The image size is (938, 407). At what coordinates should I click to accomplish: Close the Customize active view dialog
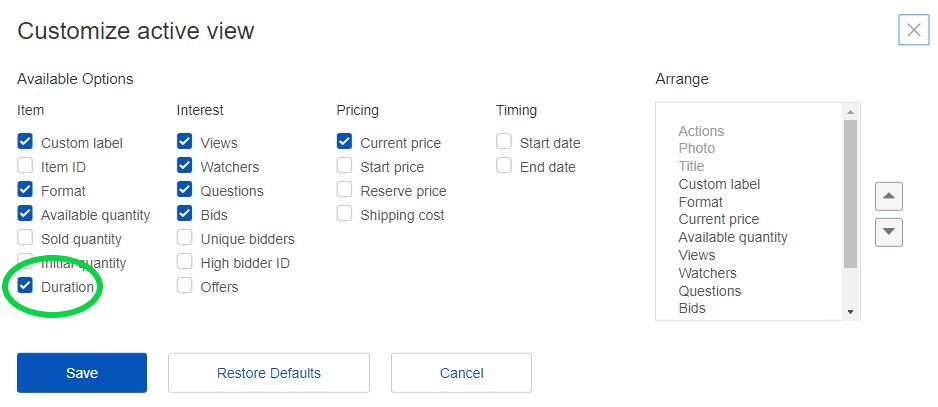pos(913,30)
